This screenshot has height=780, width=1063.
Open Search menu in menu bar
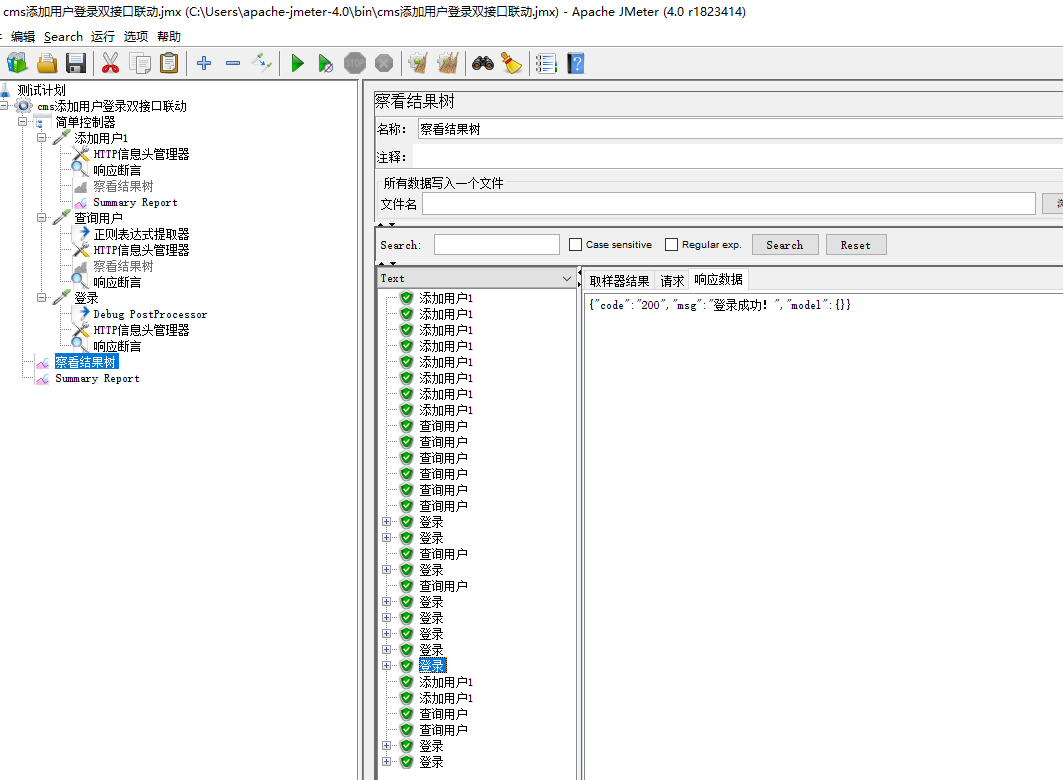(x=63, y=37)
